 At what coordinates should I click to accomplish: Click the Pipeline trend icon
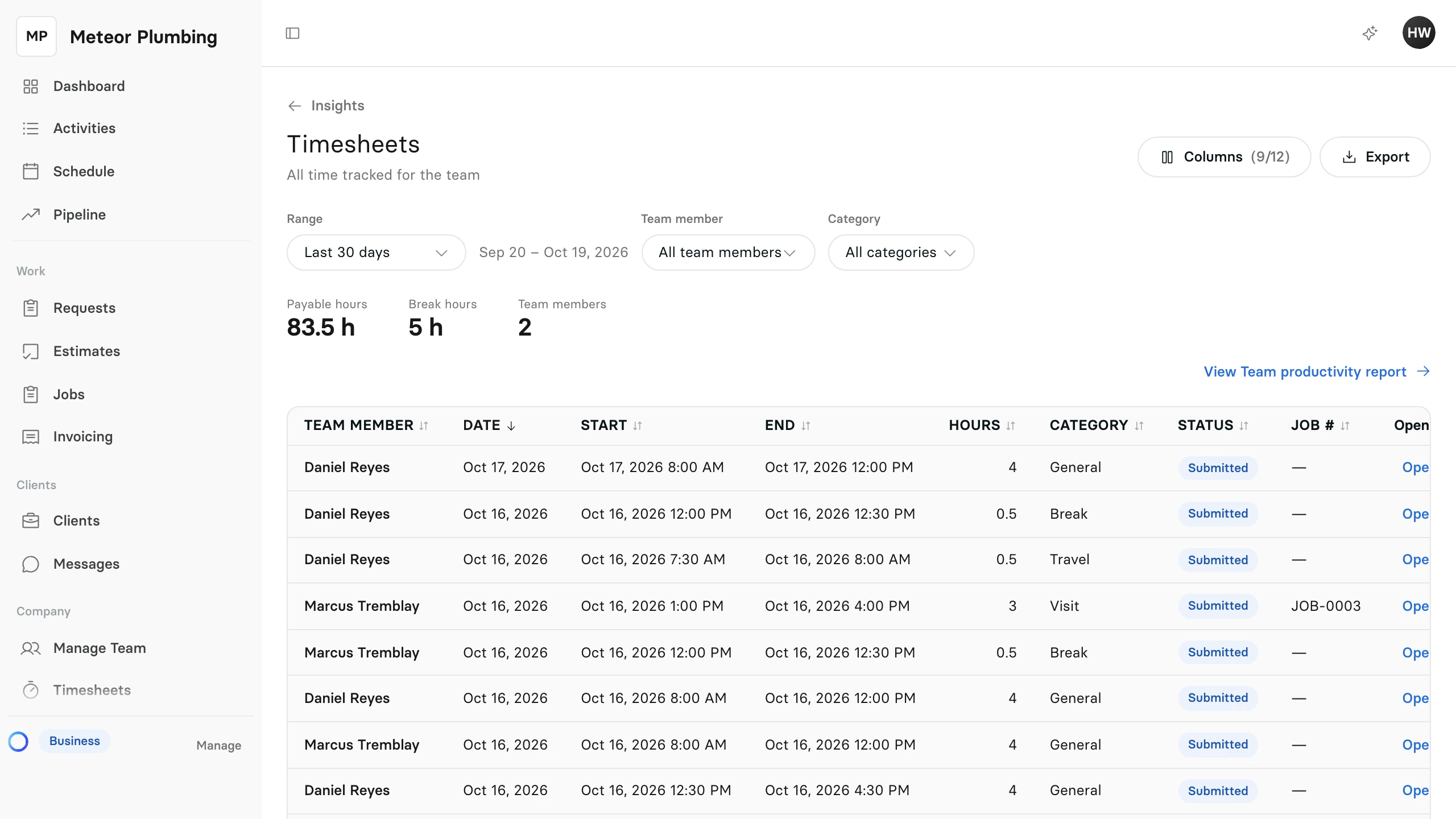pos(31,214)
